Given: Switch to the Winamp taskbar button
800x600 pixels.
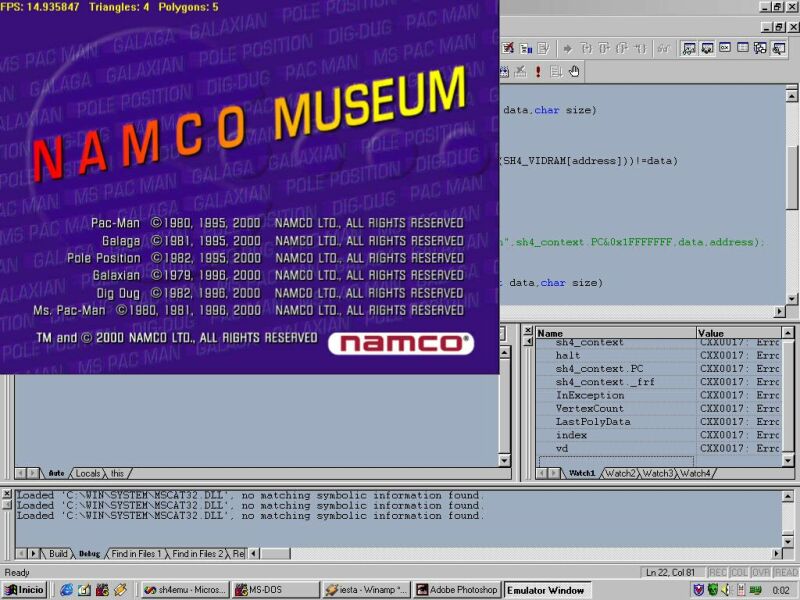Looking at the screenshot, I should [366, 590].
